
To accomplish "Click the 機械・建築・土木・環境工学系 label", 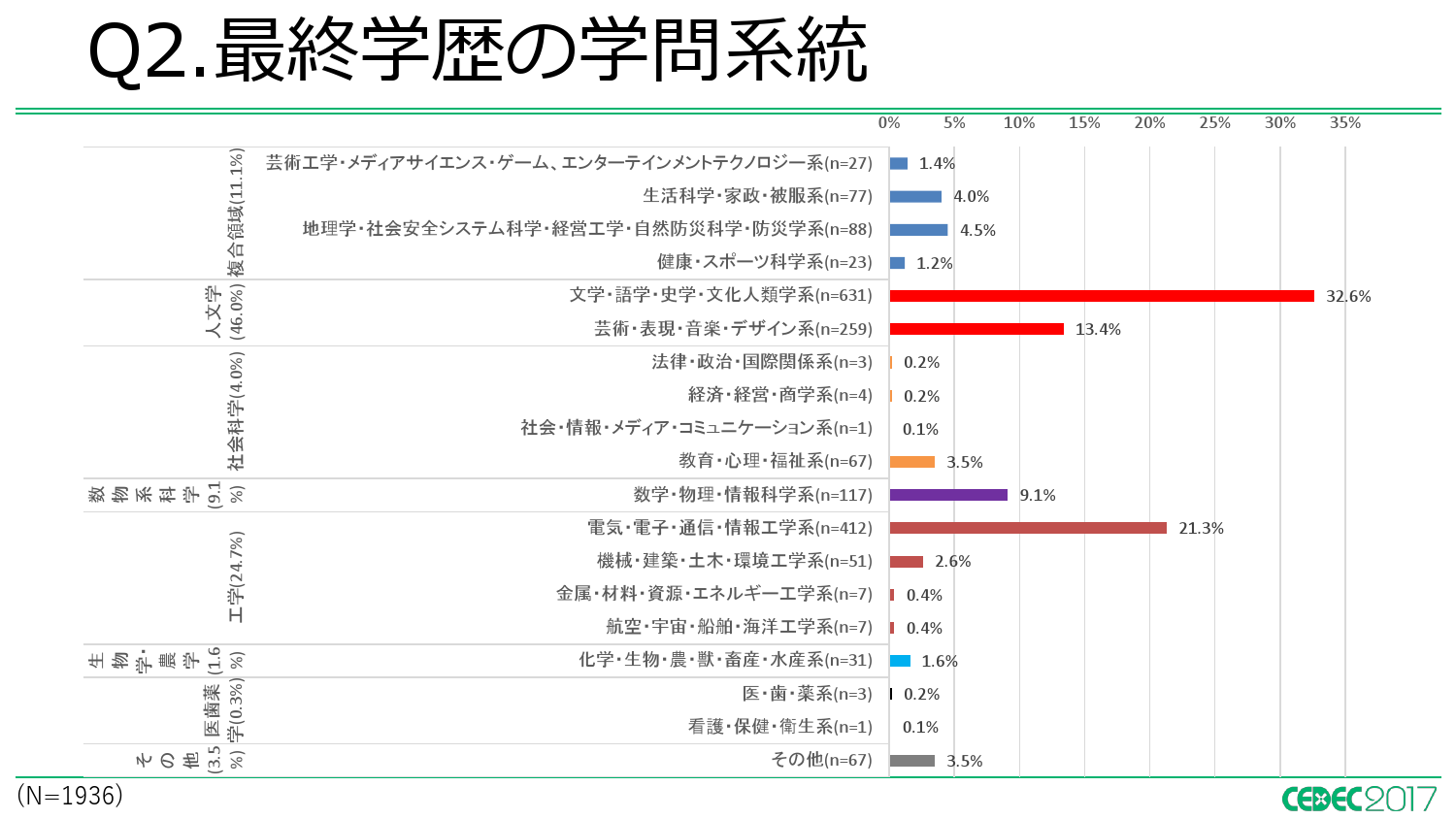I will pyautogui.click(x=734, y=561).
